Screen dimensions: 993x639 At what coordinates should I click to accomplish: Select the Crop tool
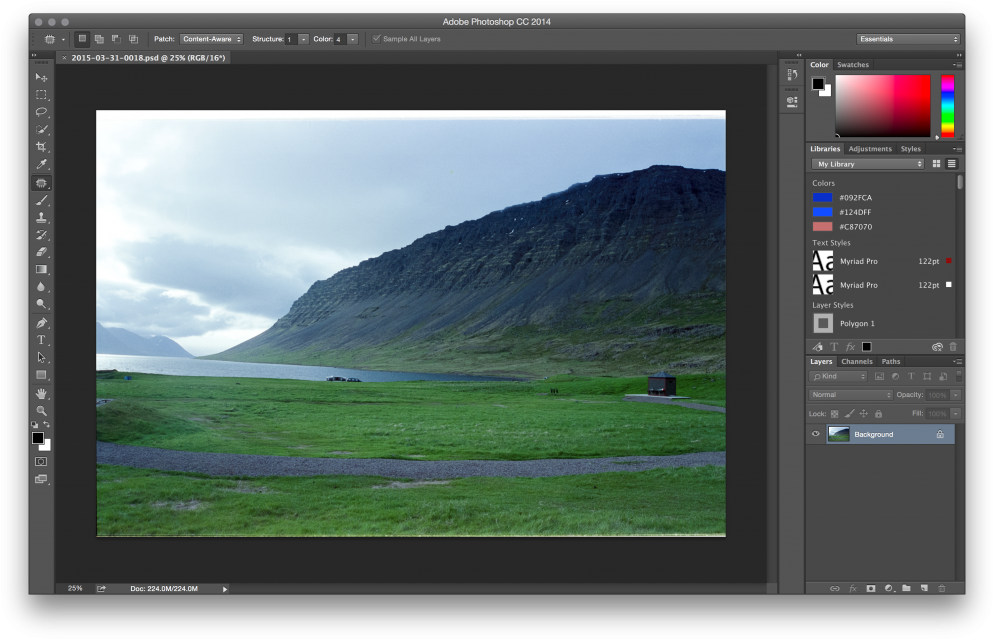(41, 146)
